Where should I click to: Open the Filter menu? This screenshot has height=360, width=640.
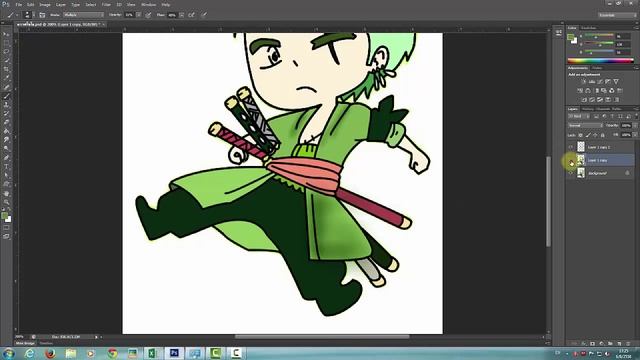click(106, 4)
